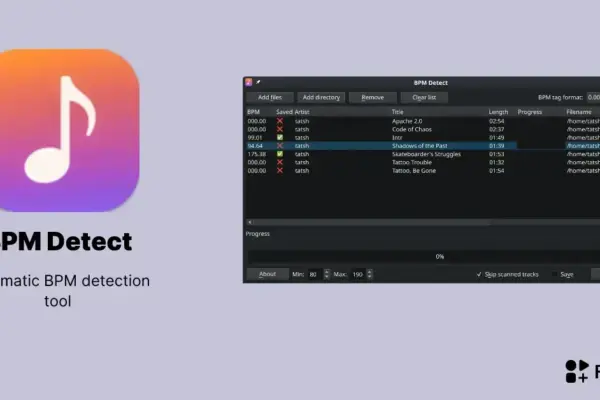This screenshot has height=400, width=600.
Task: Click the artist name in Apache 2.0 row
Action: tap(302, 121)
